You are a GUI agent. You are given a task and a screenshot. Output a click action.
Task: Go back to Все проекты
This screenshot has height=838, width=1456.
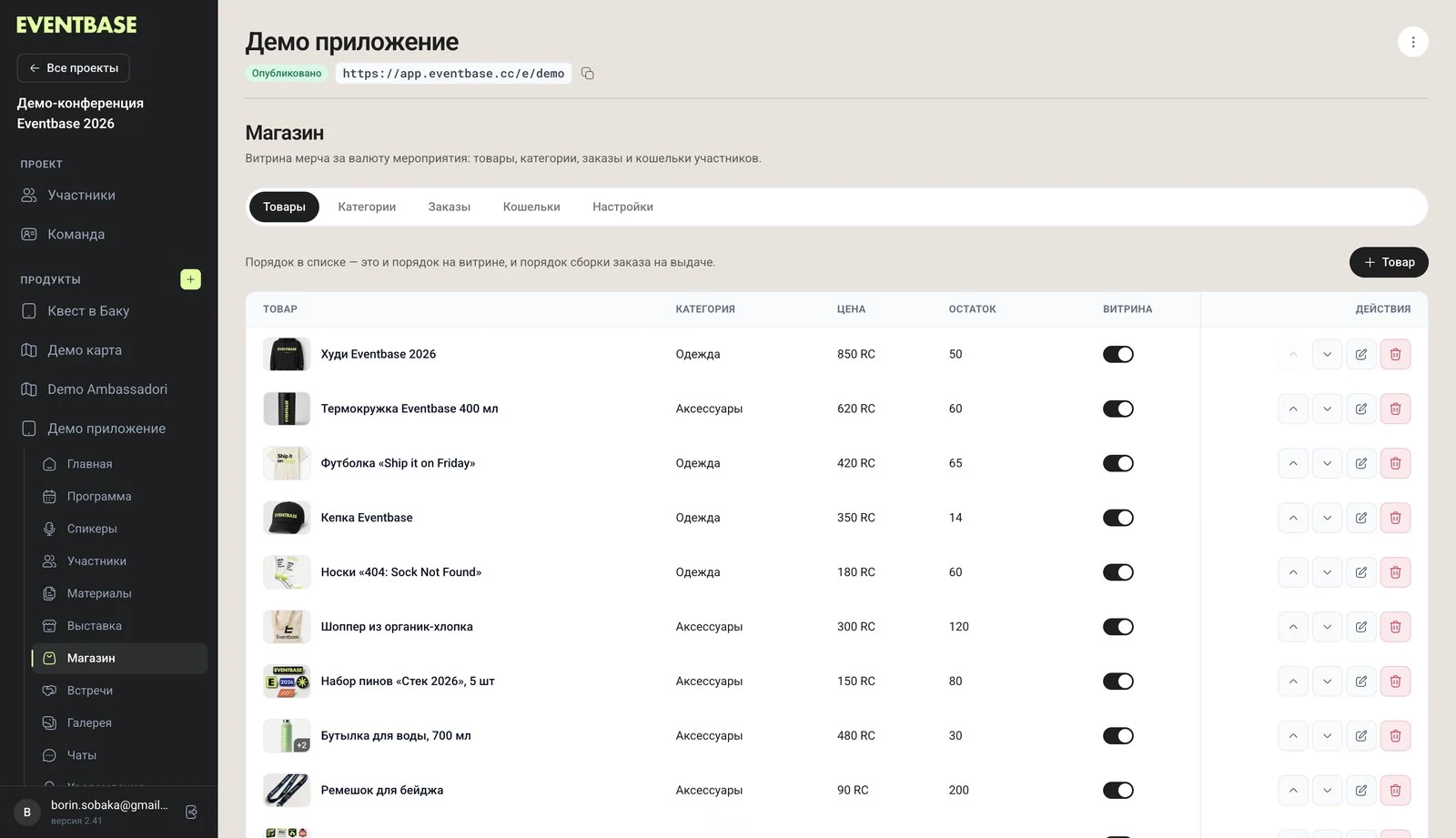pos(74,68)
